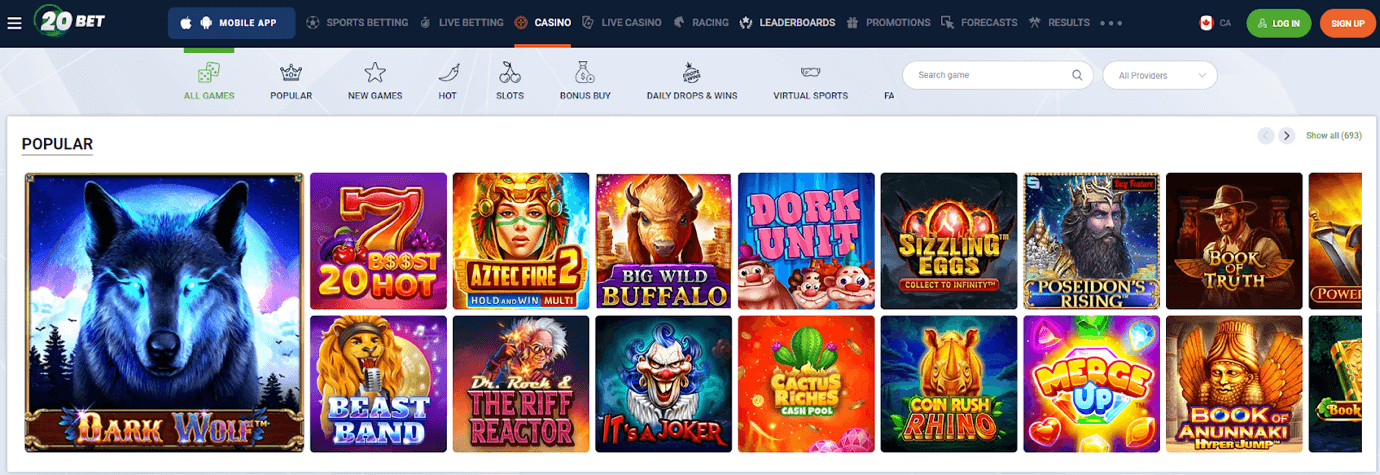The image size is (1380, 475).
Task: Open Big Wild Buffalo game
Action: (664, 241)
